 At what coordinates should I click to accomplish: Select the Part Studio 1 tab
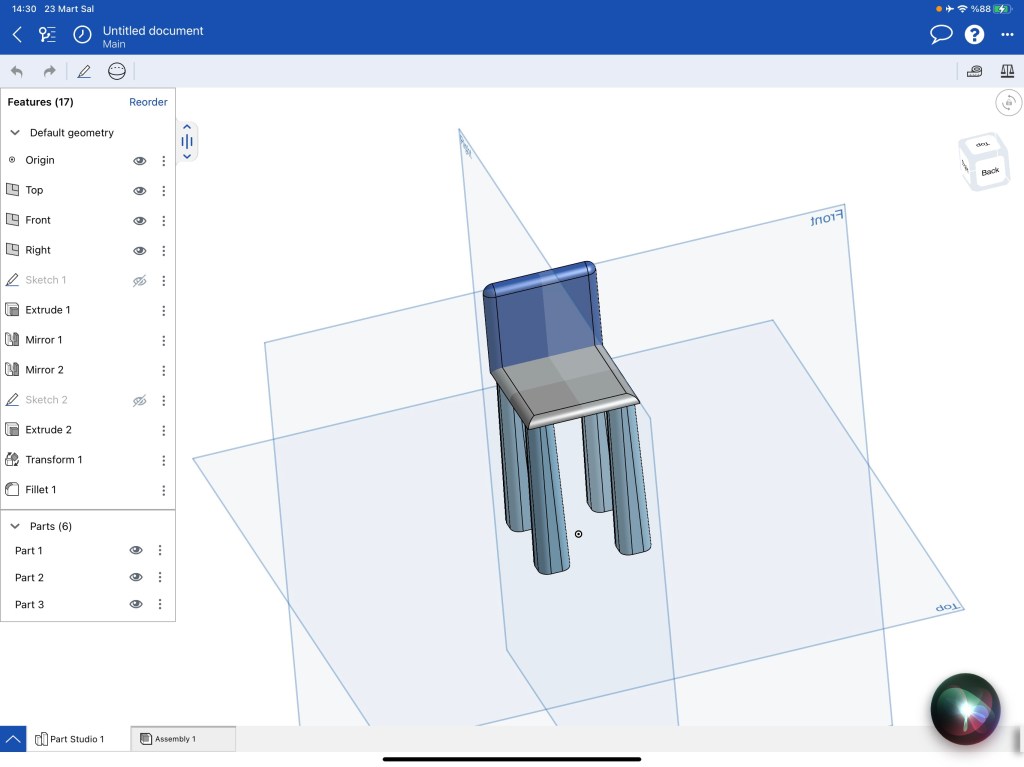78,739
